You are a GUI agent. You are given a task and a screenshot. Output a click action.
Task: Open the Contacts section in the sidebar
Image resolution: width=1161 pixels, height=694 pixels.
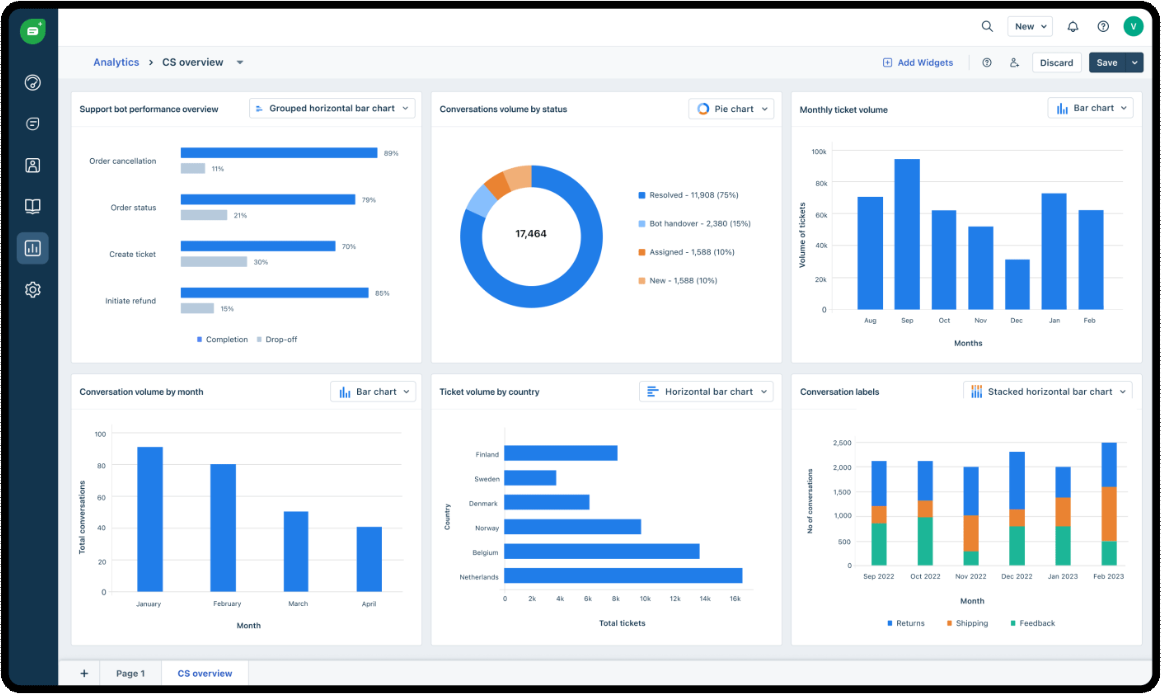(32, 165)
